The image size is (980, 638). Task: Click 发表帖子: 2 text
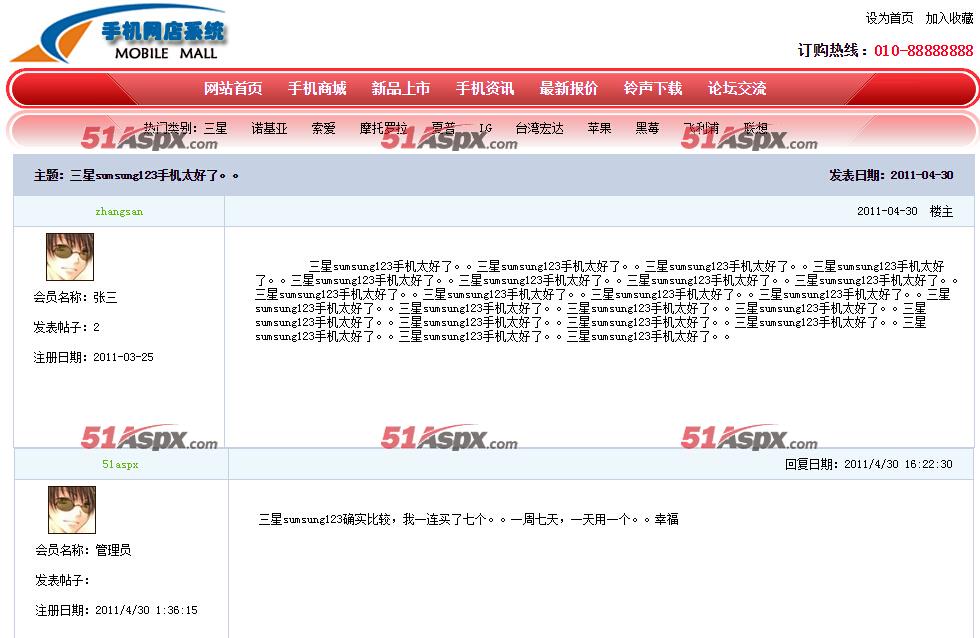point(66,327)
